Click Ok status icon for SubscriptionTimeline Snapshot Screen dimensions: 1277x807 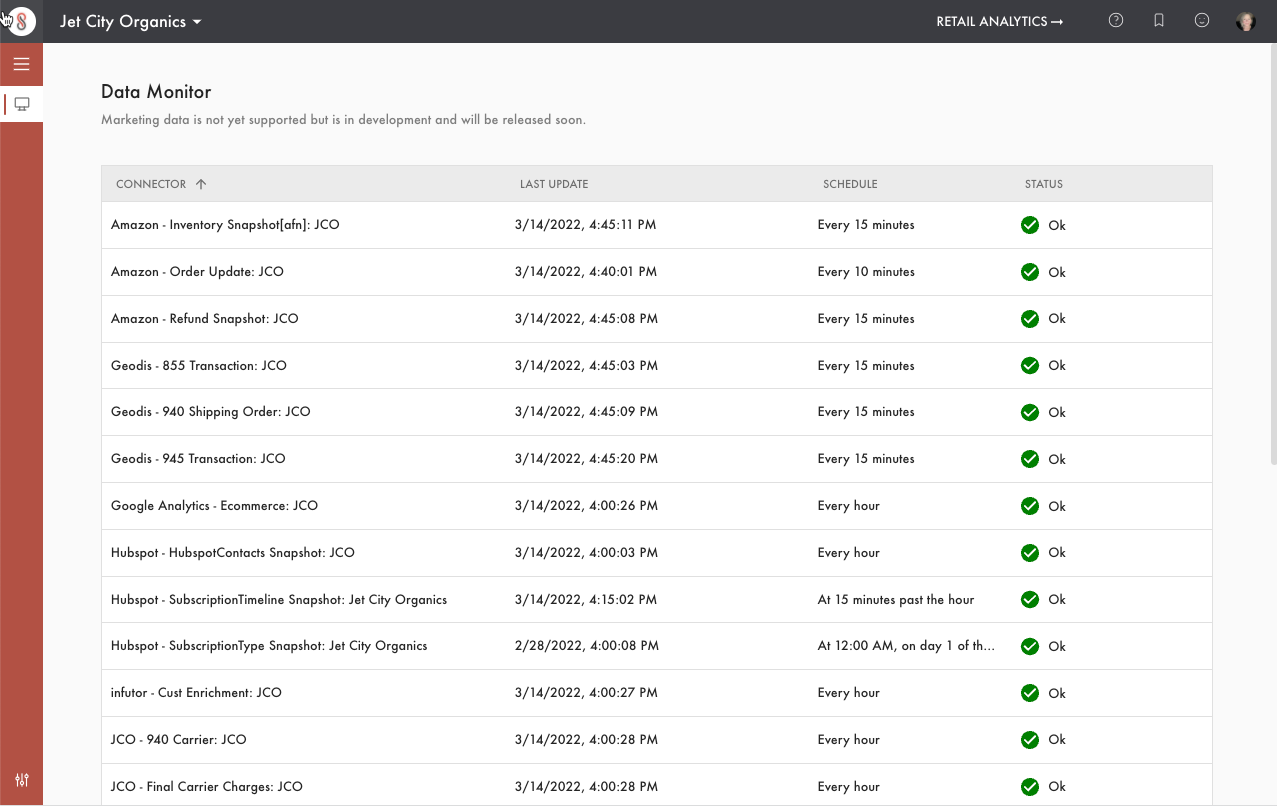click(1030, 600)
